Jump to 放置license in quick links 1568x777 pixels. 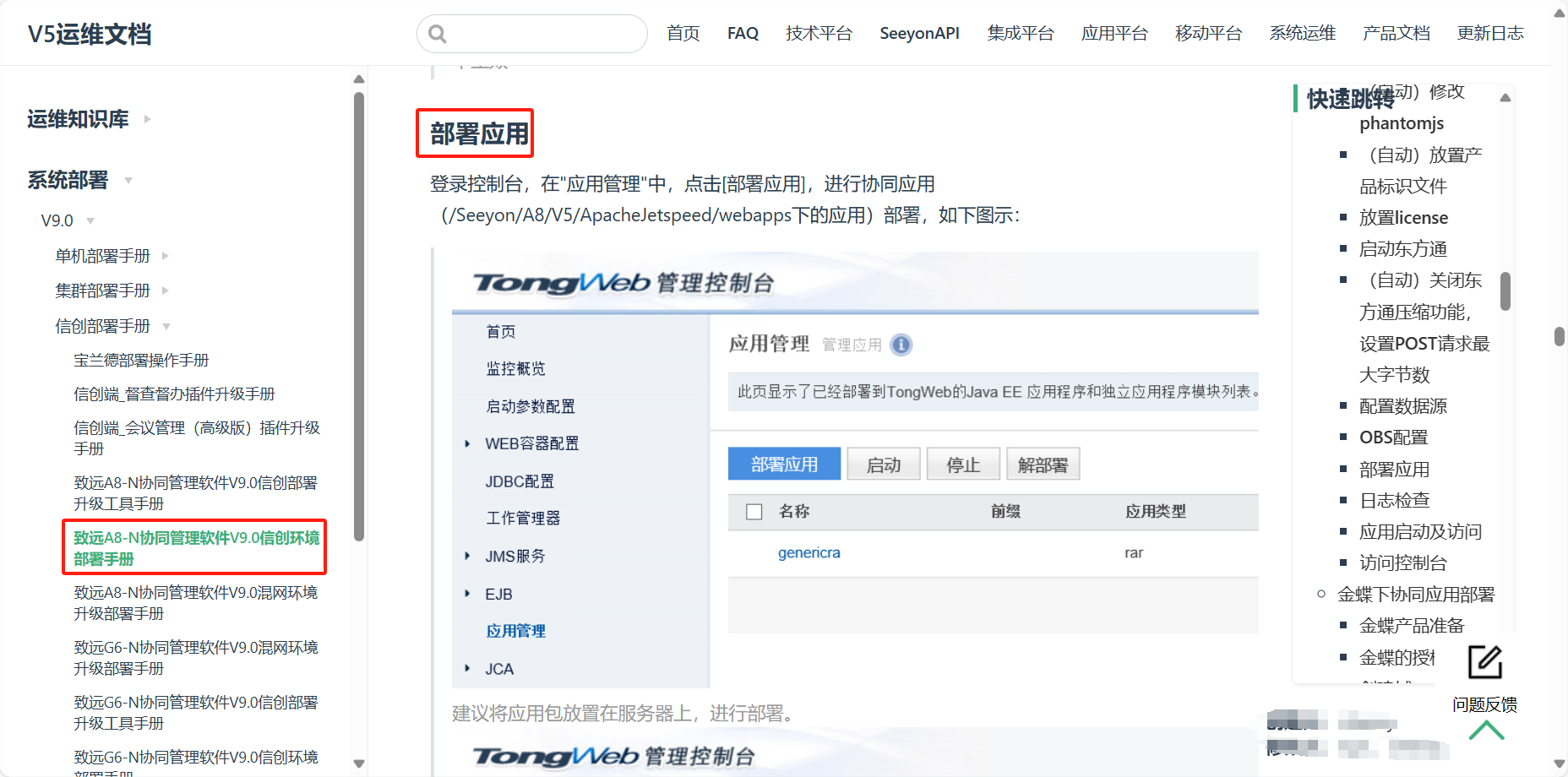(1403, 217)
